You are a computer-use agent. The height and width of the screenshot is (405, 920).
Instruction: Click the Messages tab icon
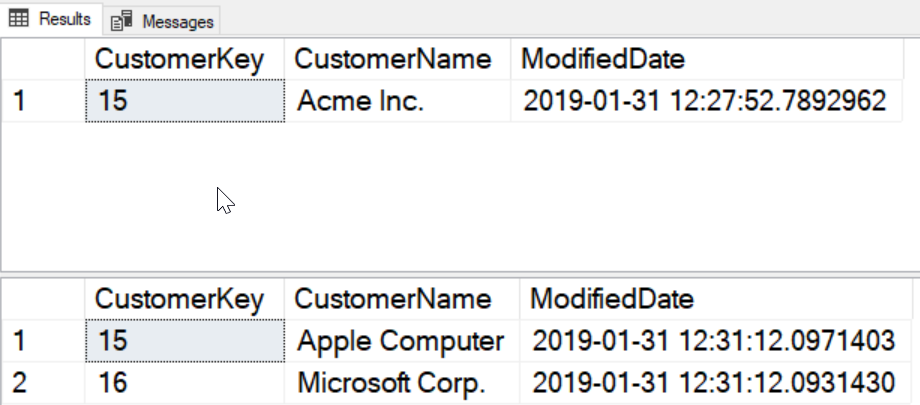pos(122,20)
